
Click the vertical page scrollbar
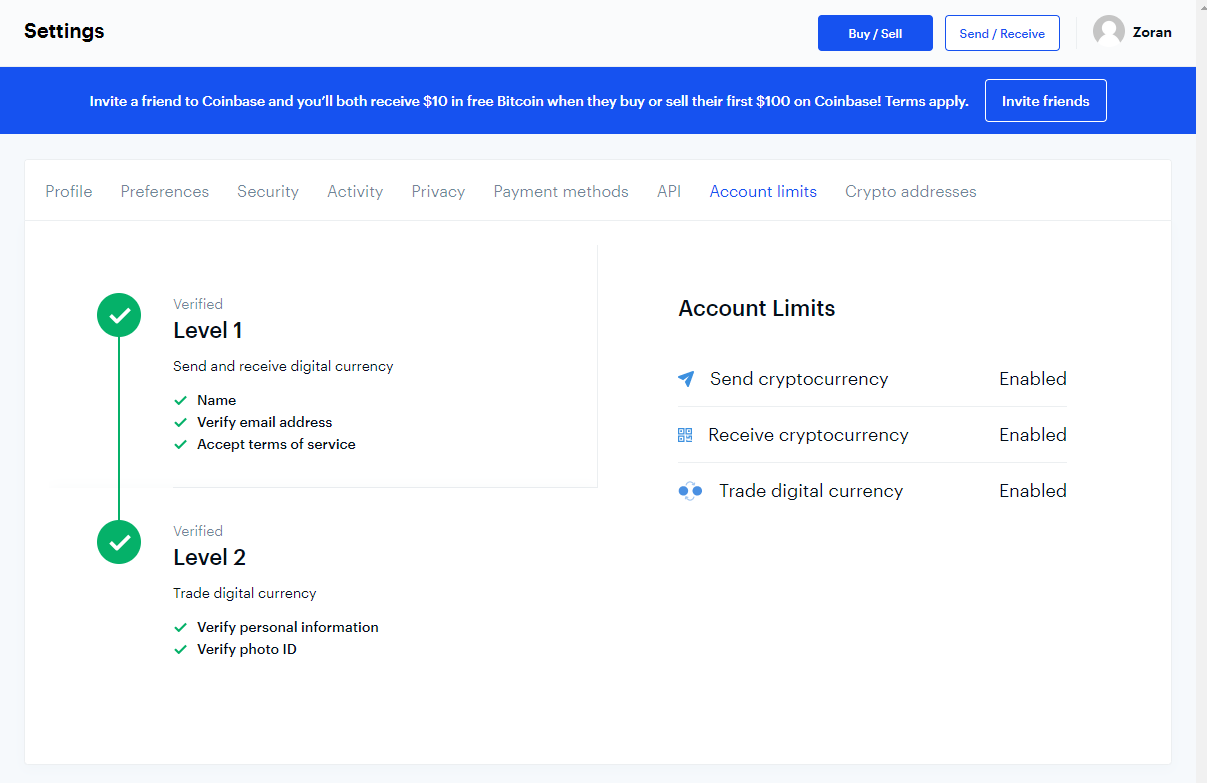[1201, 391]
